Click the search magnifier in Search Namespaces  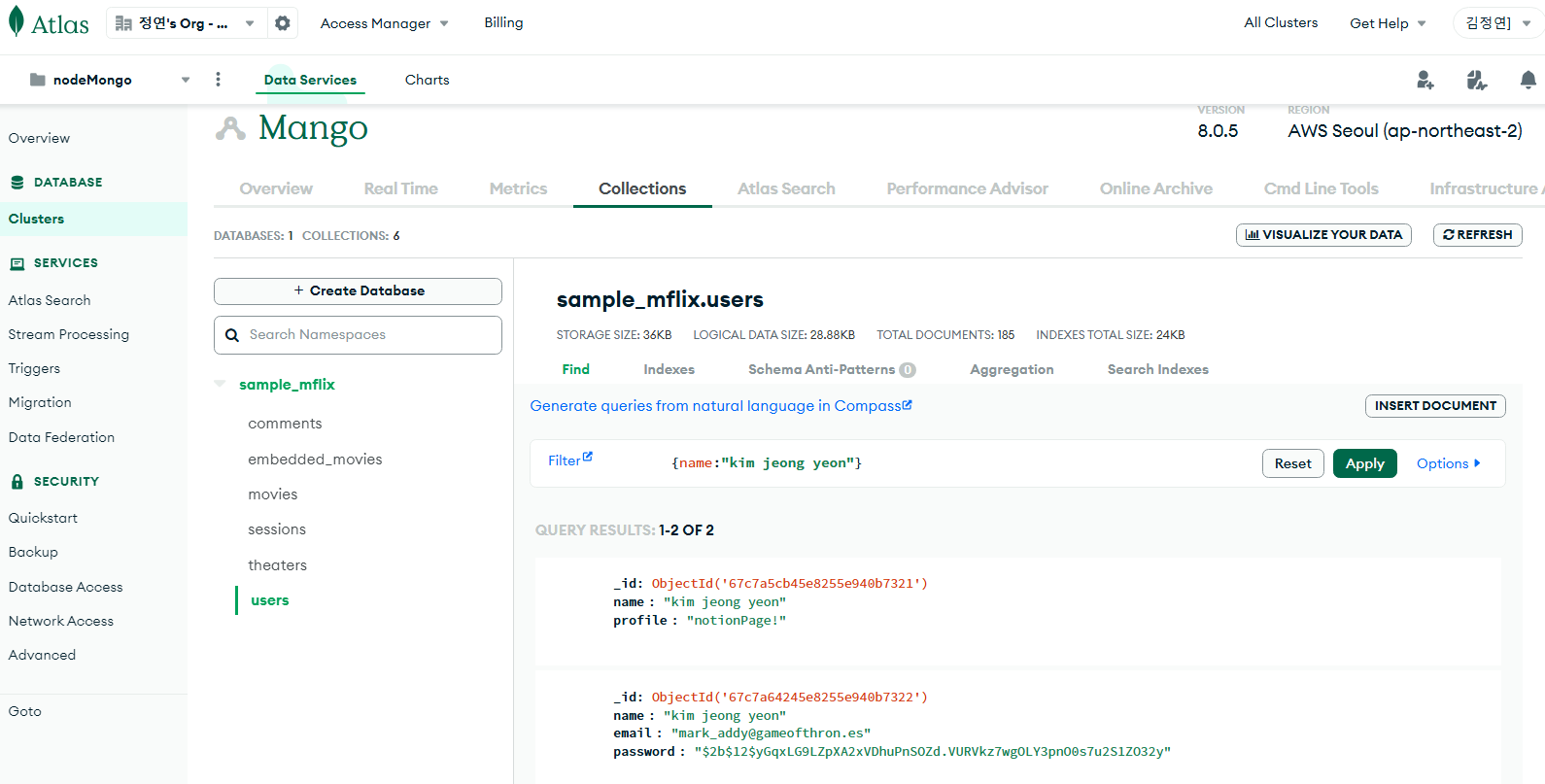pos(232,335)
